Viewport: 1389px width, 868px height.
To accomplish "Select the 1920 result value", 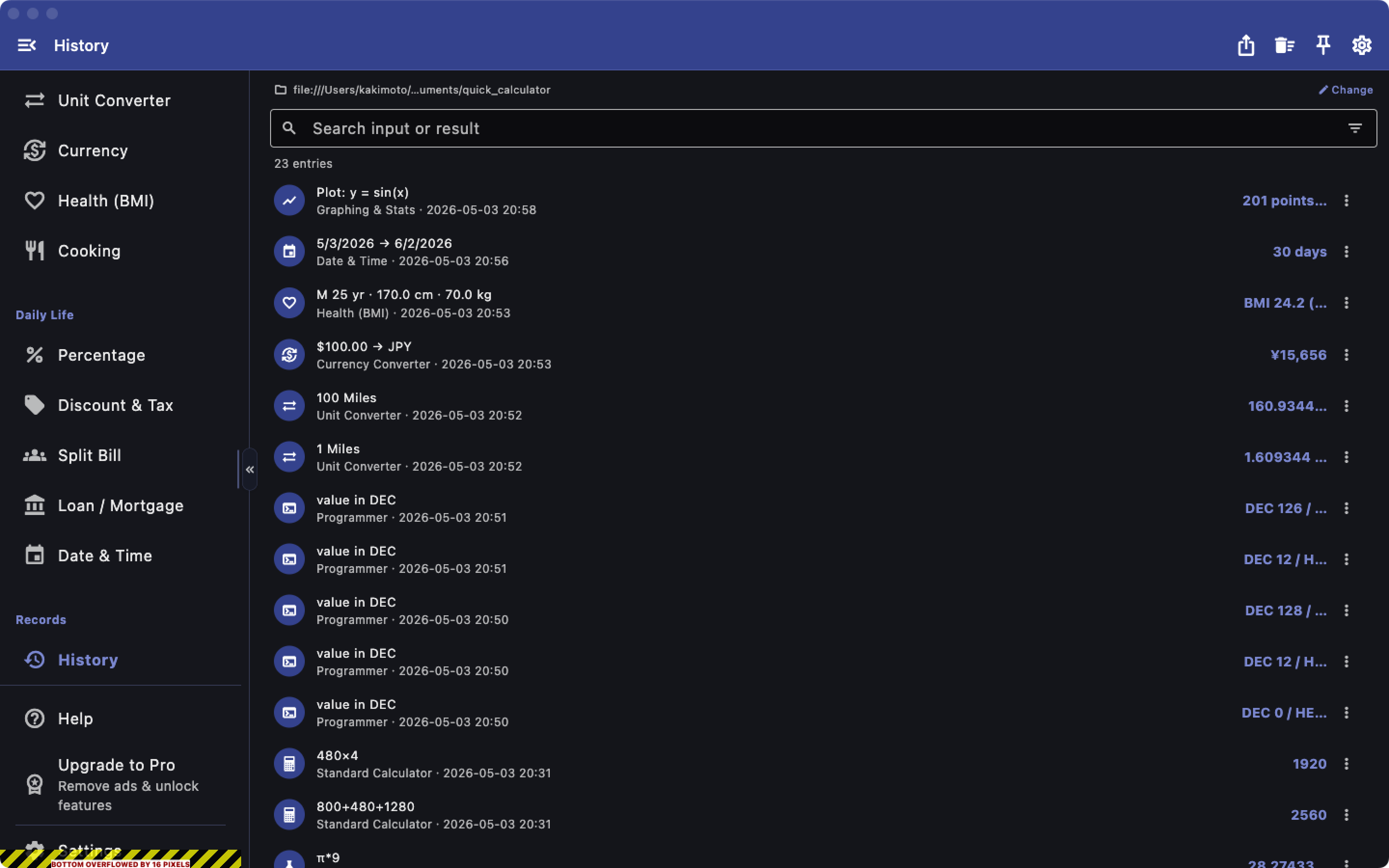I will (x=1309, y=763).
